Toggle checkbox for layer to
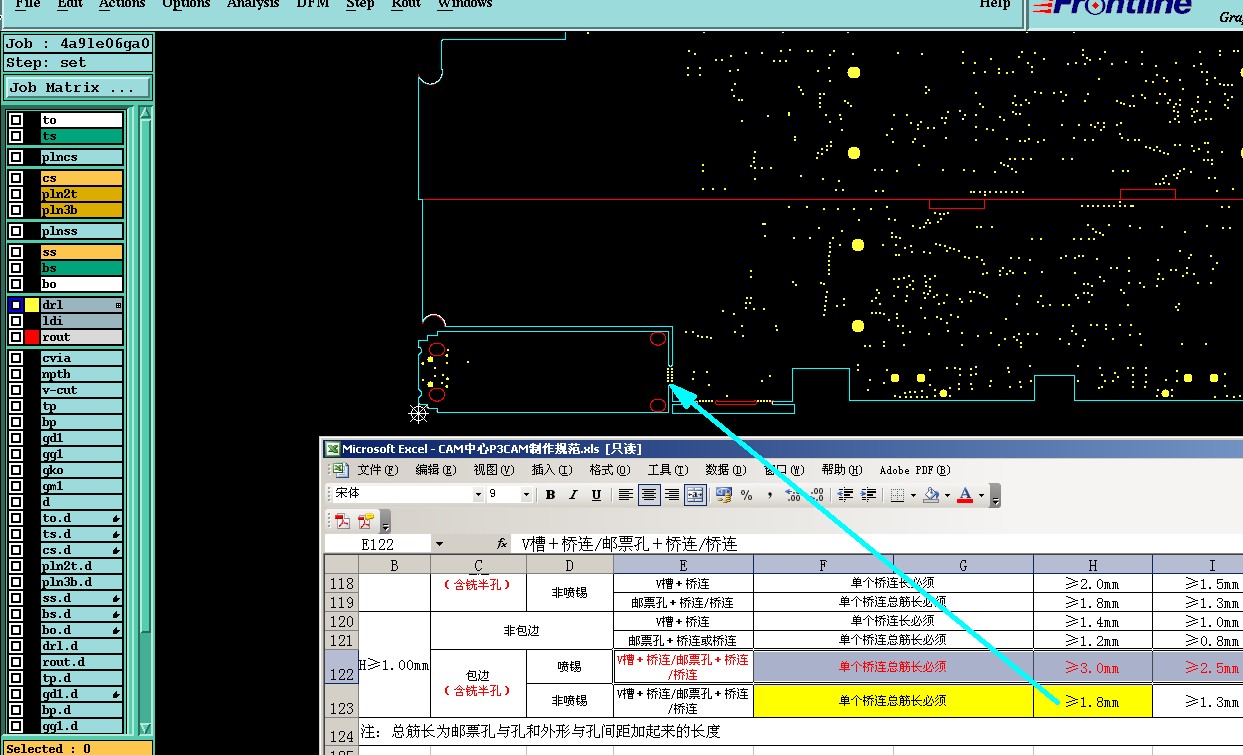Viewport: 1243px width, 755px height. [16, 120]
